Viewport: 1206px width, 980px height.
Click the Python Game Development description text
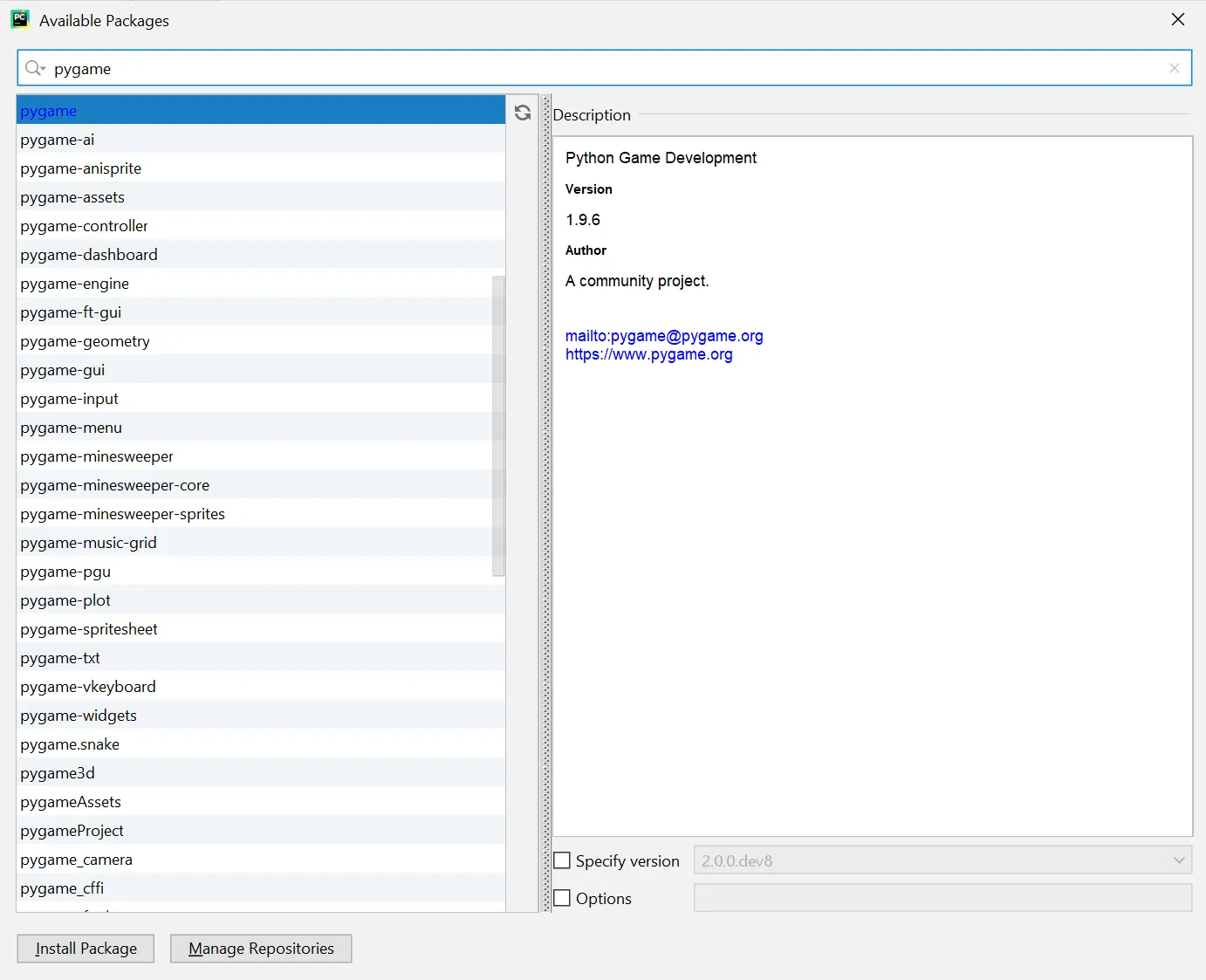pos(661,158)
